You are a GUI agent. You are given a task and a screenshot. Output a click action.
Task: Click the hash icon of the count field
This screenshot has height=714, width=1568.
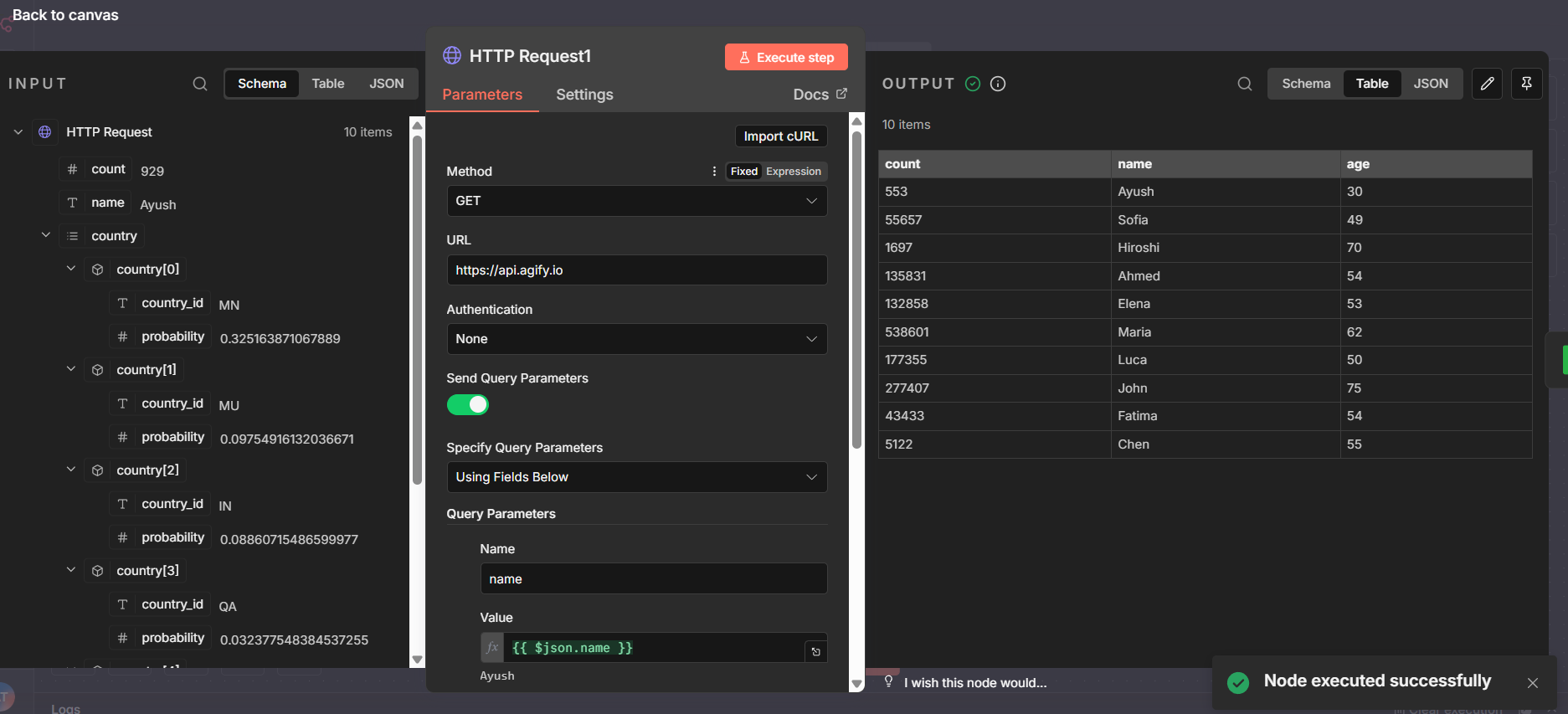(x=72, y=169)
